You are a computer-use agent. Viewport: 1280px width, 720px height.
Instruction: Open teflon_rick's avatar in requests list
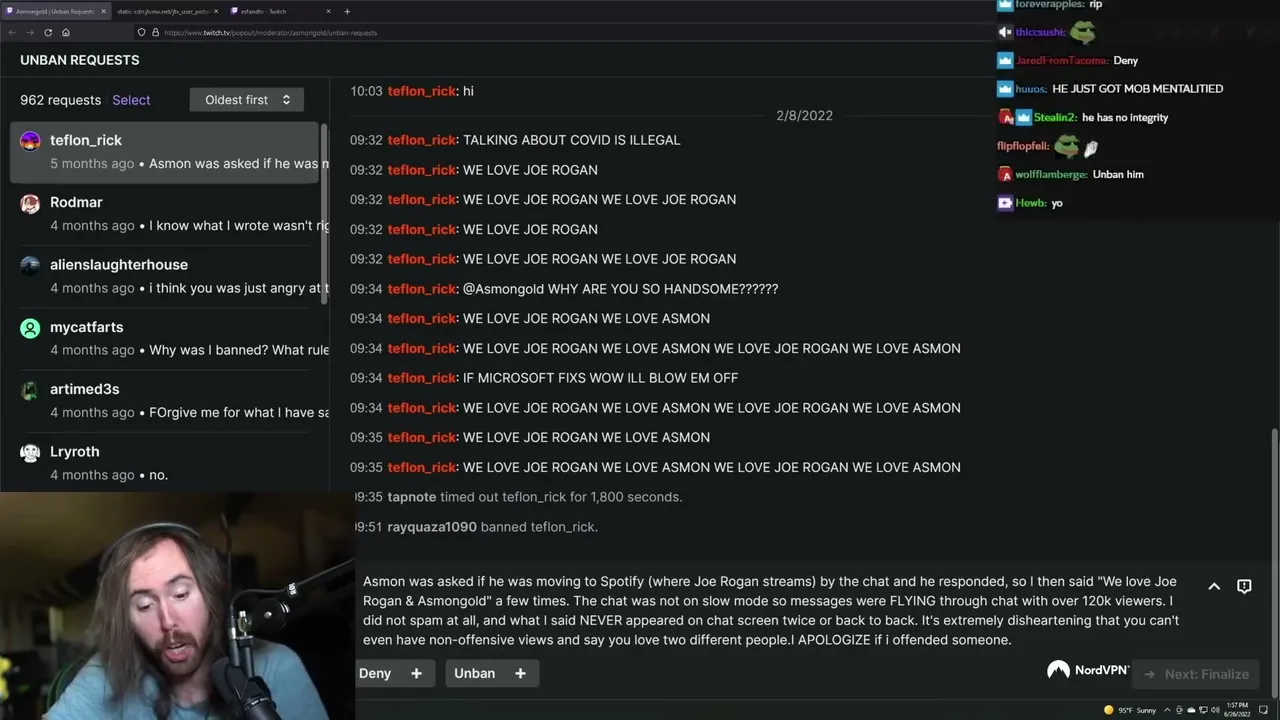(31, 141)
